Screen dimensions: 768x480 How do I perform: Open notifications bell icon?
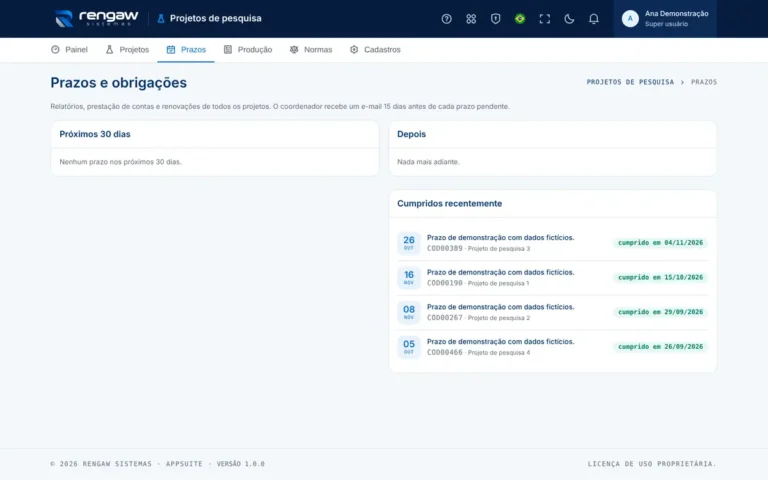click(593, 19)
